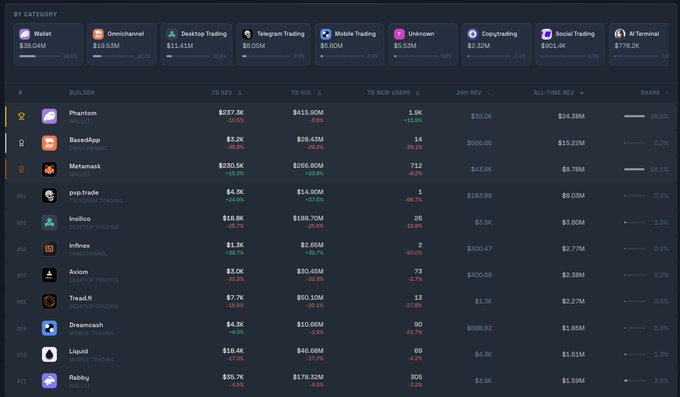Click the Social Trading category icon

546,34
